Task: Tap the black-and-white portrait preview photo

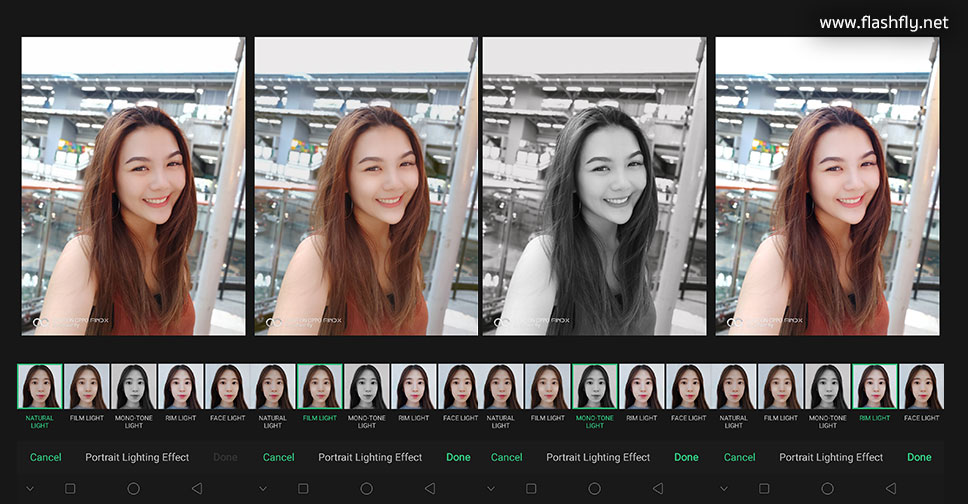Action: tap(594, 186)
